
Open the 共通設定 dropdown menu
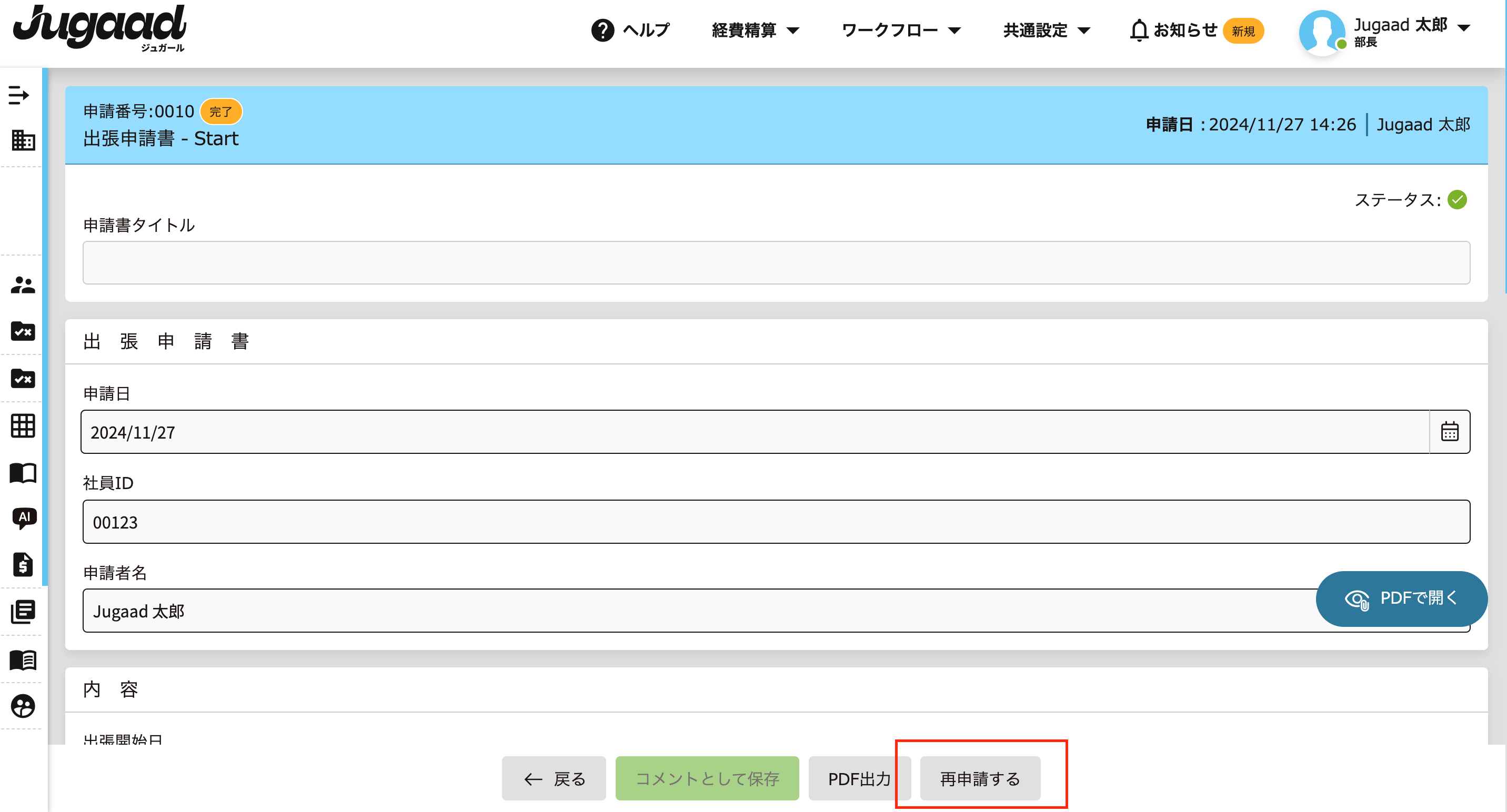click(x=1046, y=31)
